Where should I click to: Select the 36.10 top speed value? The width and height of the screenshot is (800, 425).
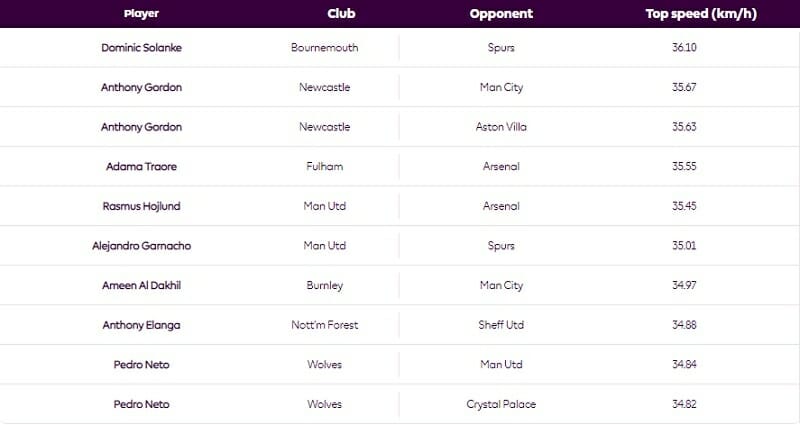point(684,48)
